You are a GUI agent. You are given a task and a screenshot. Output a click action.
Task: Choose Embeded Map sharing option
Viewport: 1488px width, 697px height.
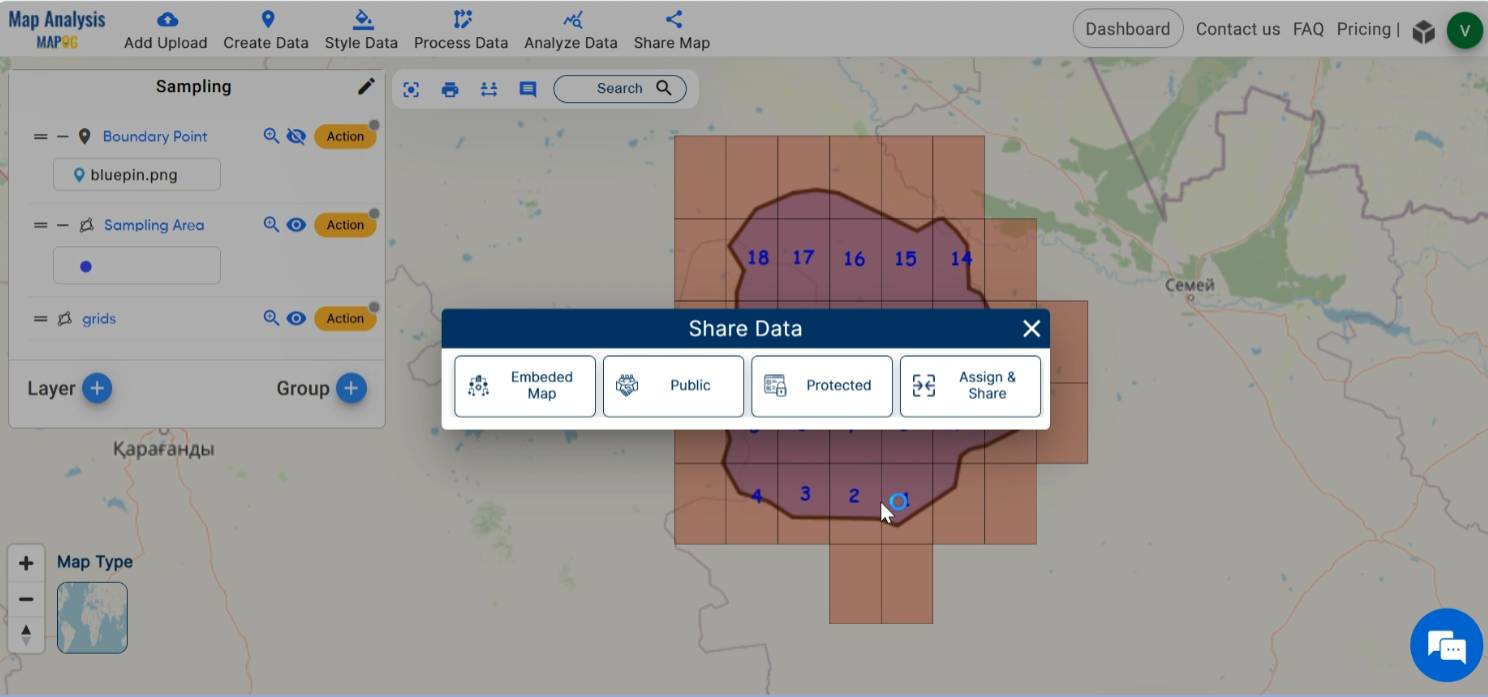525,386
